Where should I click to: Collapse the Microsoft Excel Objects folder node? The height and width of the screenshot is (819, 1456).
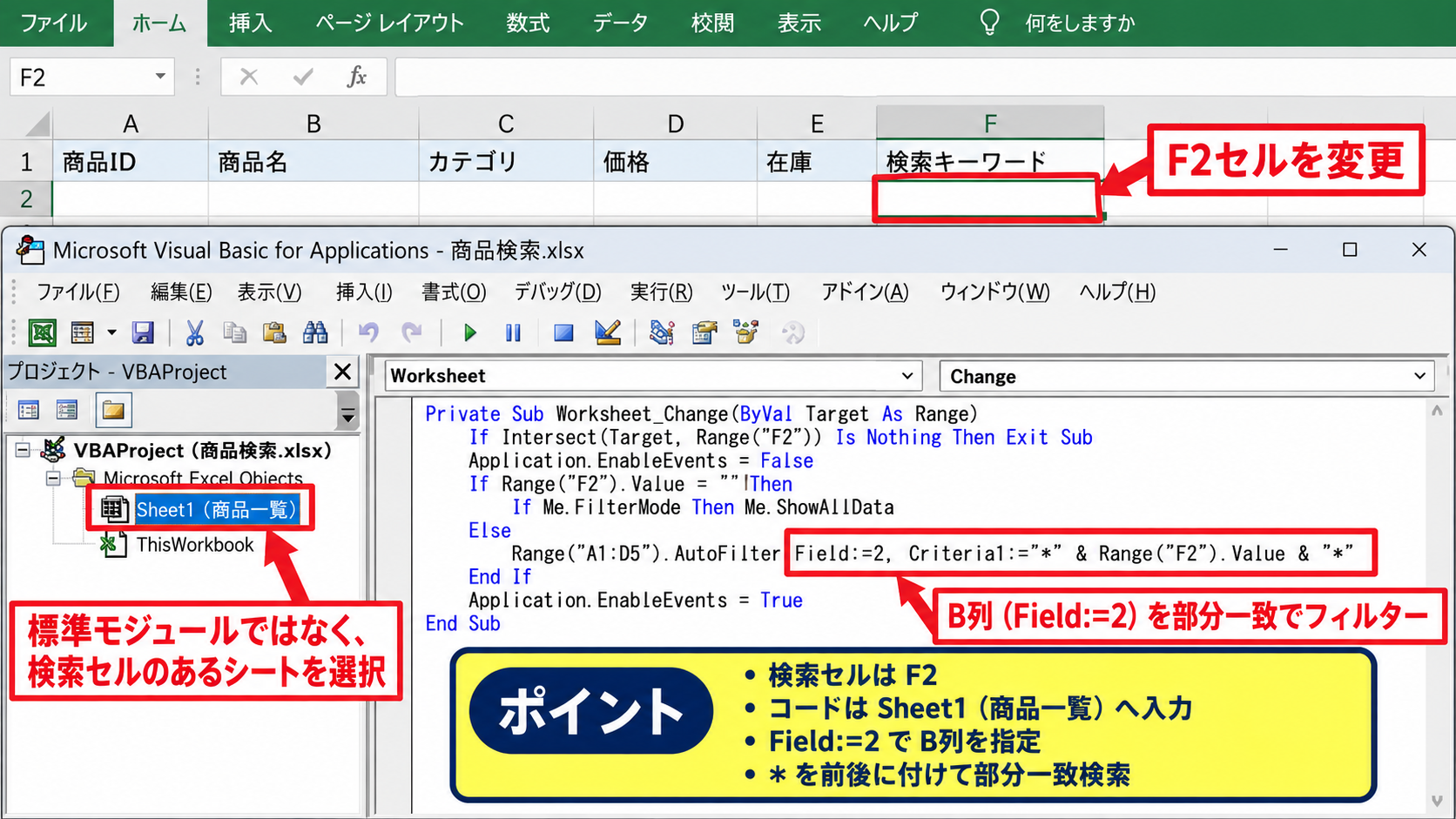(x=53, y=478)
